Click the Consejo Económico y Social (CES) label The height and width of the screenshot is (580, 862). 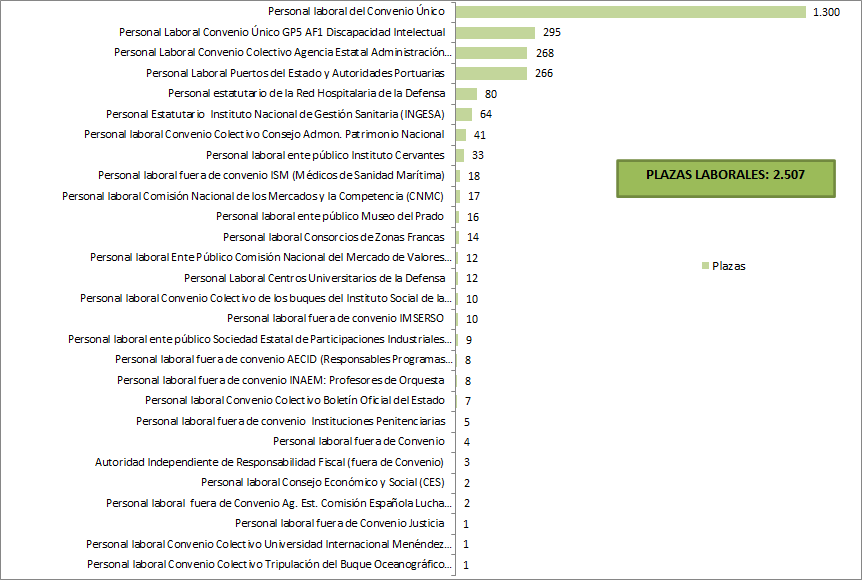click(x=323, y=482)
